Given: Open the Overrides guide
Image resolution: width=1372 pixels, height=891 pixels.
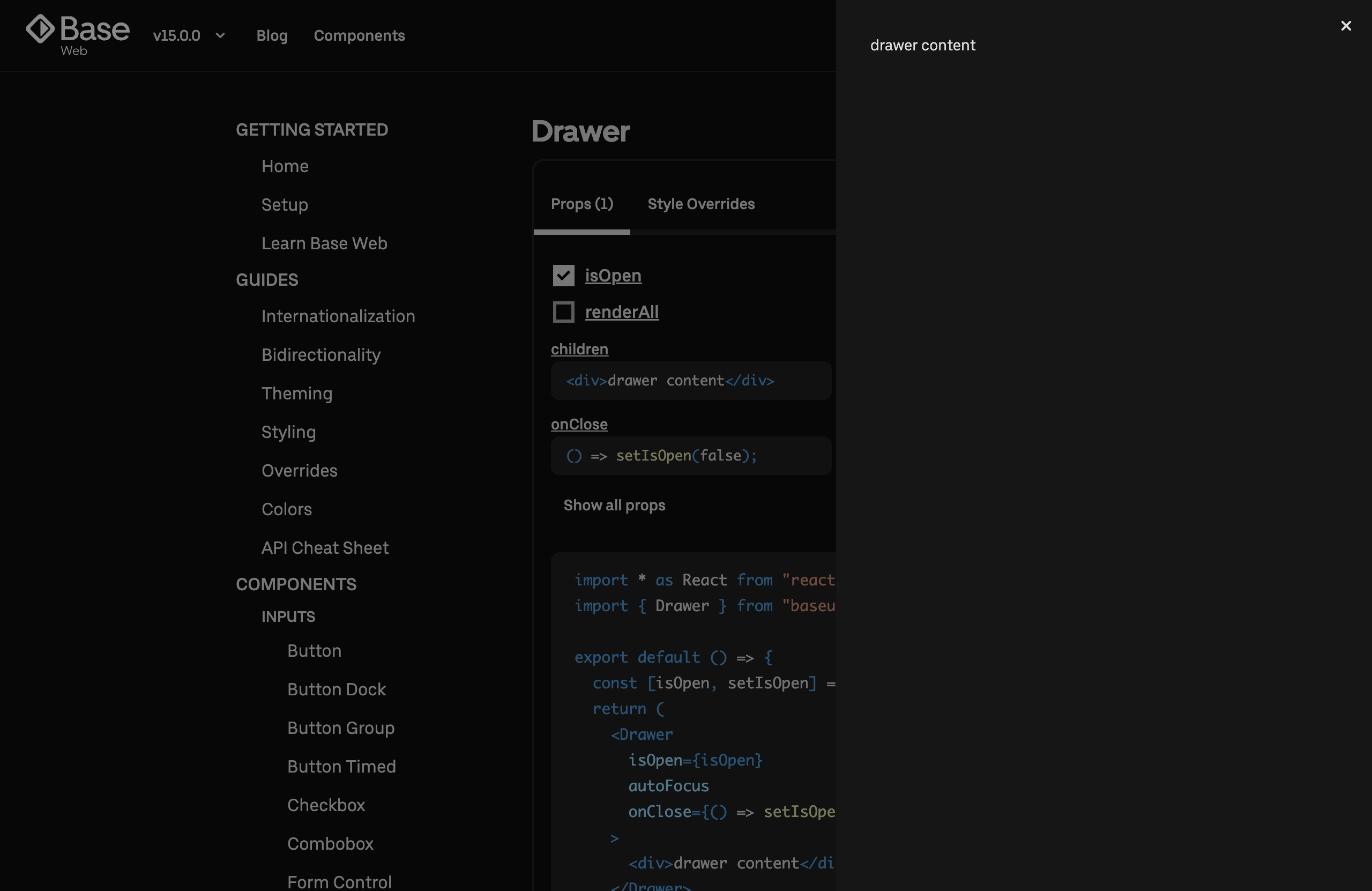Looking at the screenshot, I should click(x=299, y=471).
